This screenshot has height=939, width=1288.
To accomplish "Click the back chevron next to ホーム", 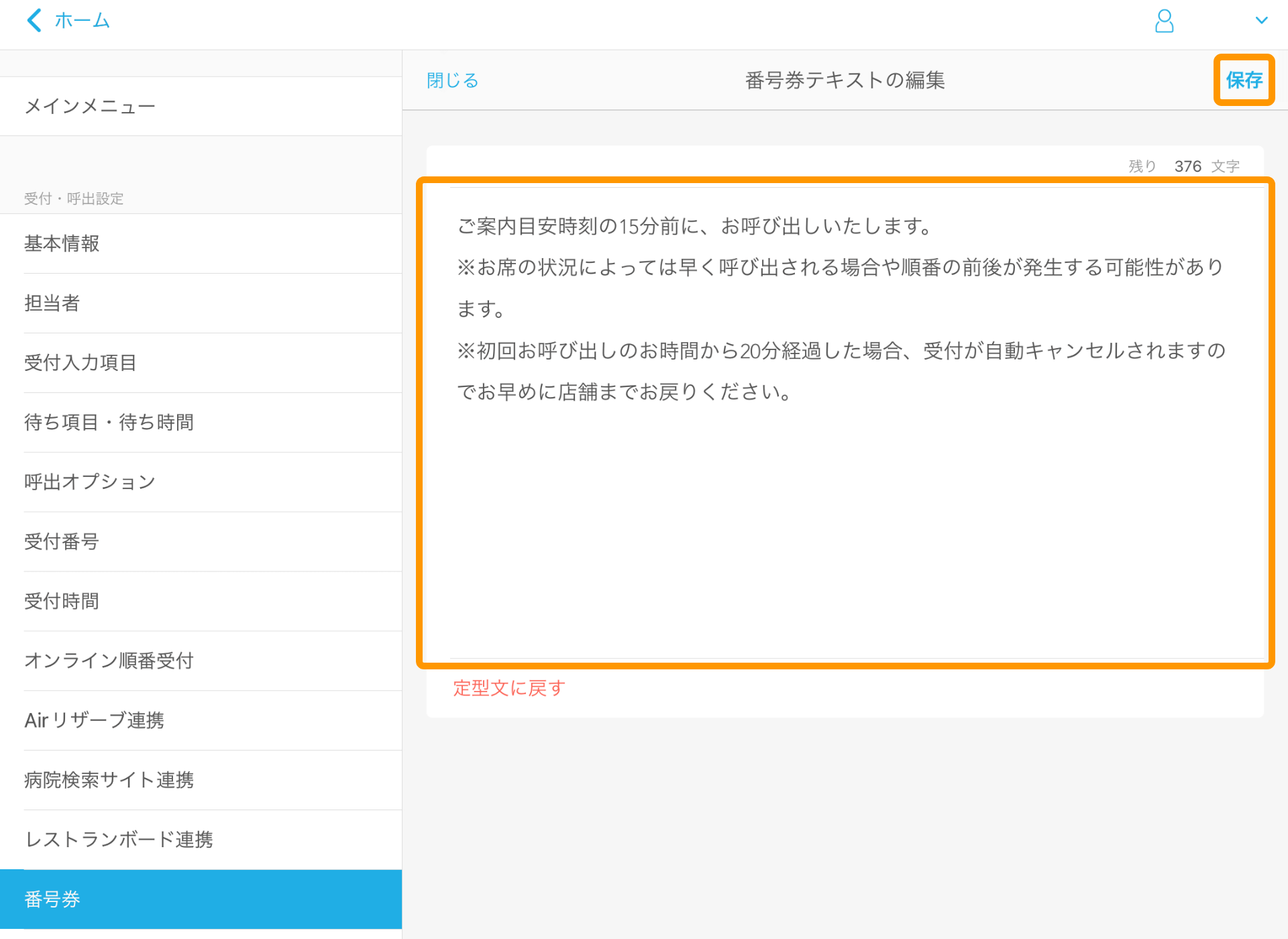I will 34,20.
